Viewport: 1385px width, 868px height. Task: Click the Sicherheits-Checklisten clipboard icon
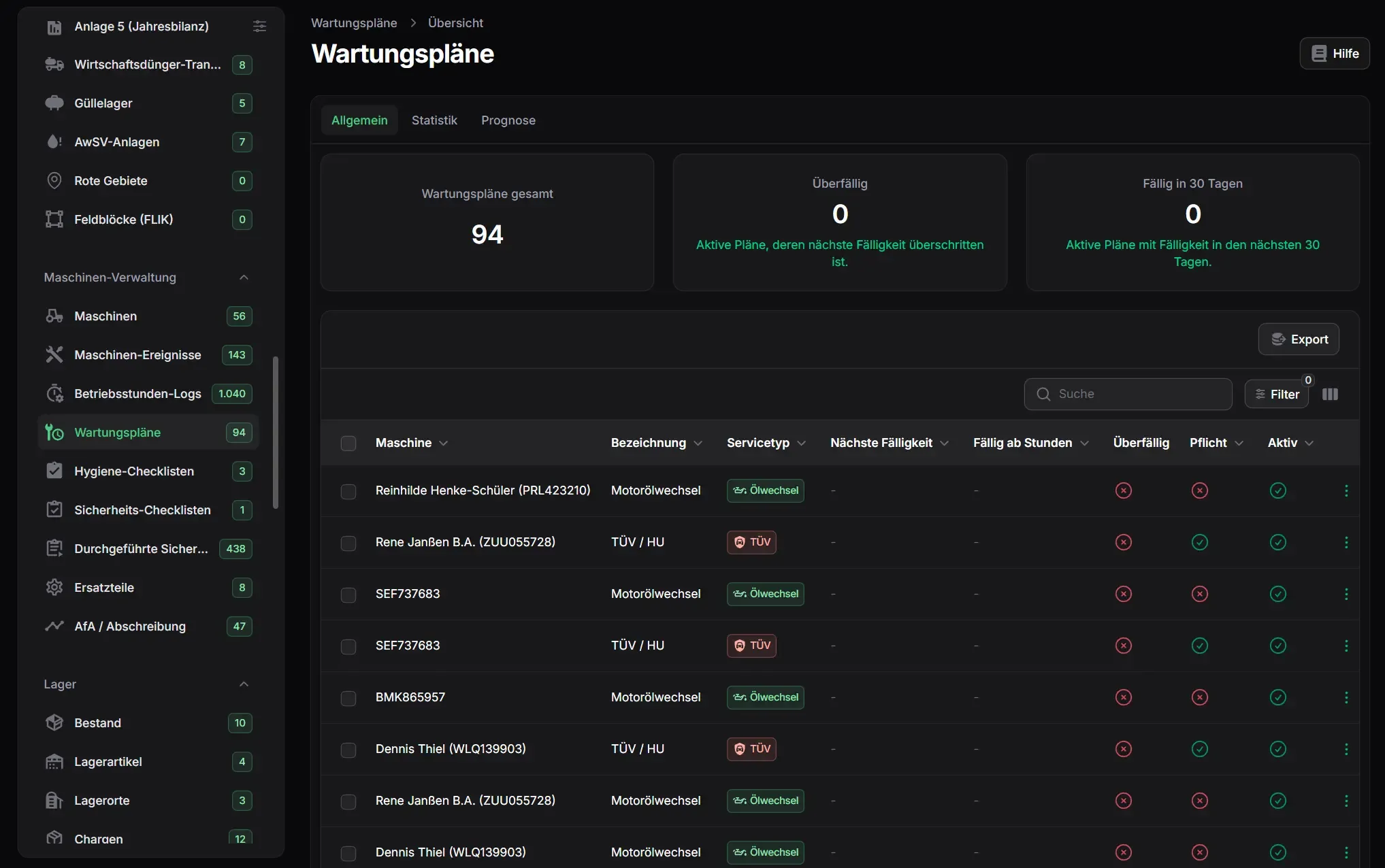54,510
